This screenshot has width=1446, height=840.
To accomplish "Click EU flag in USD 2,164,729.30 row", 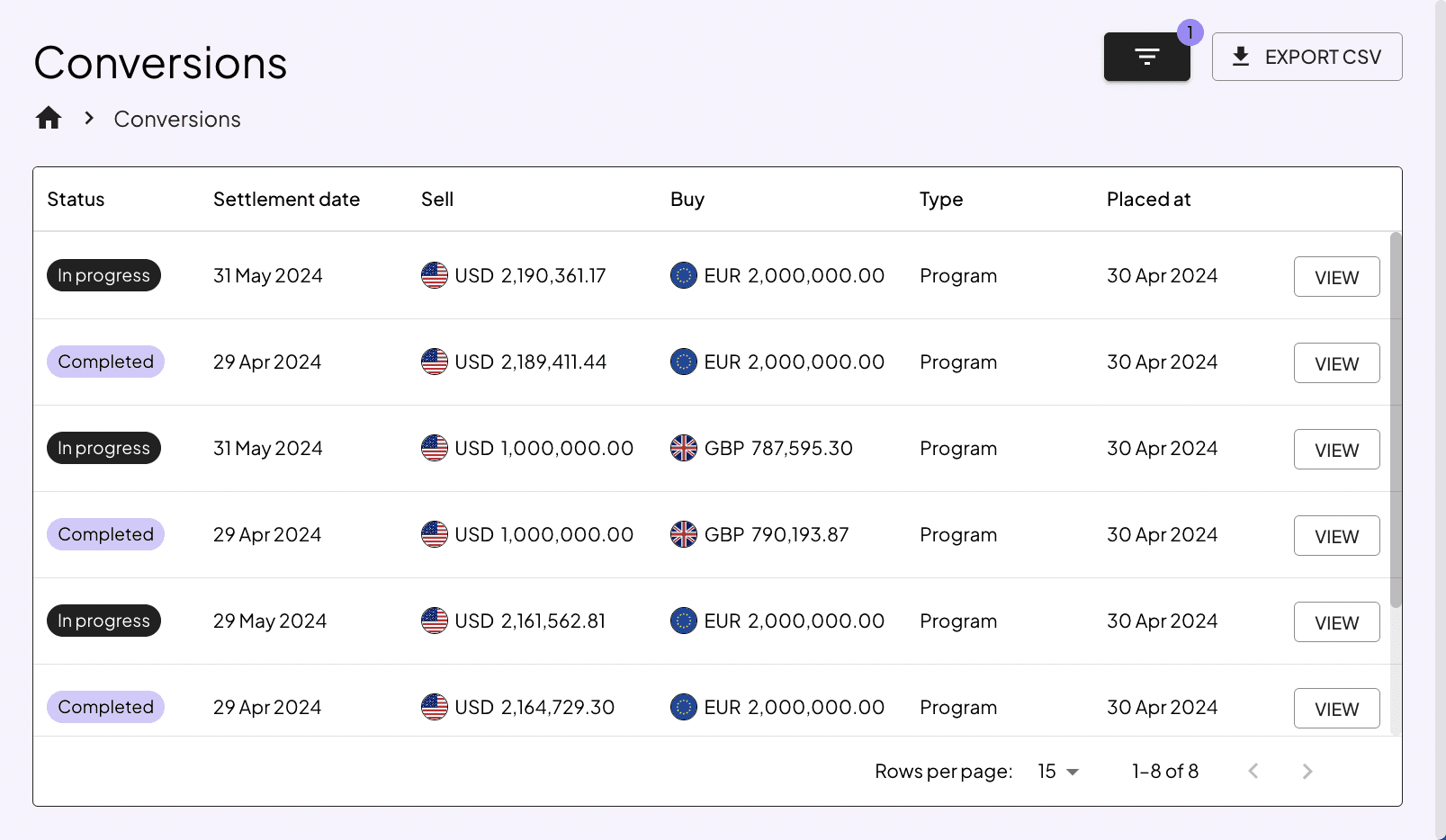I will tap(684, 707).
